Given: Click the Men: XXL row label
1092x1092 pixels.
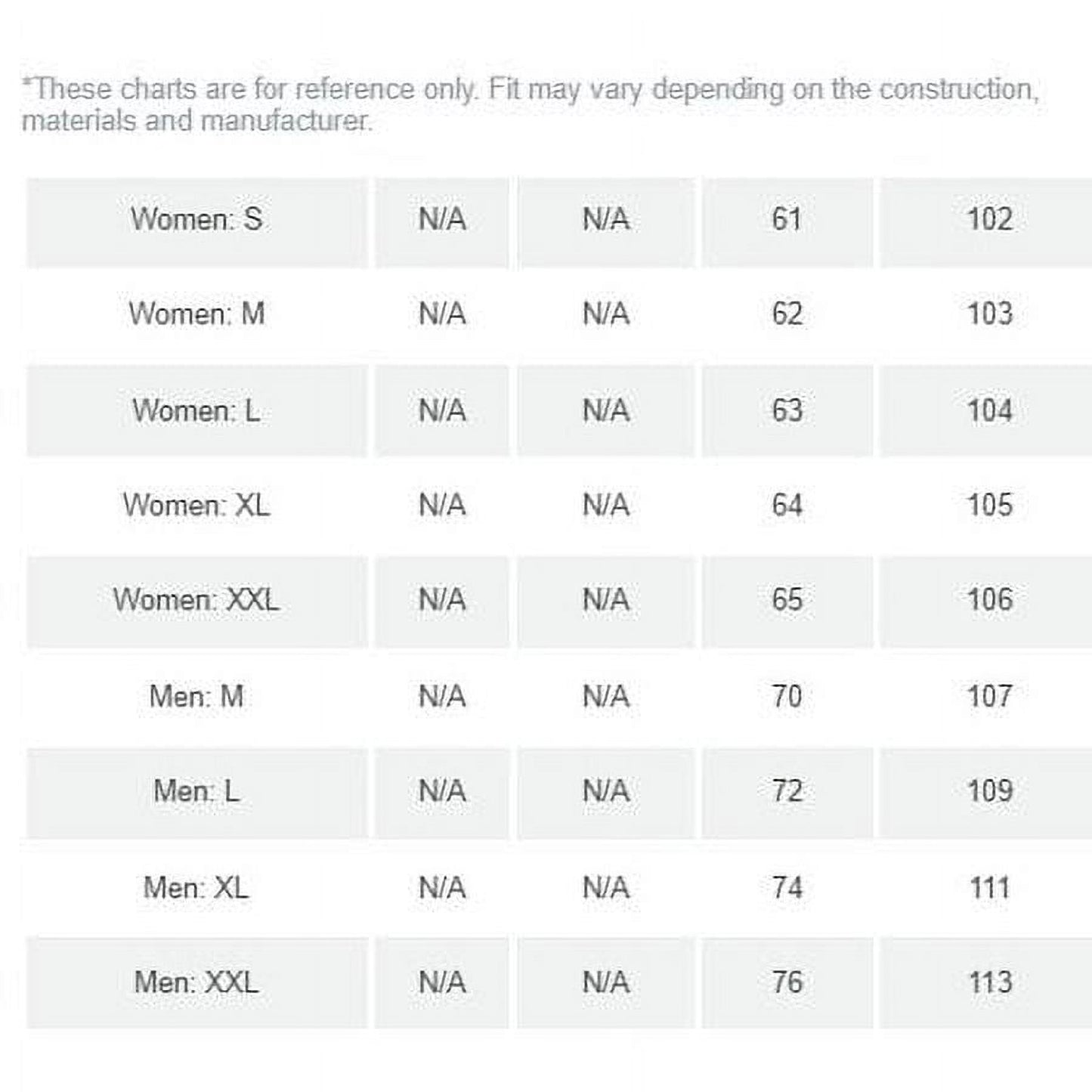Looking at the screenshot, I should 196,982.
